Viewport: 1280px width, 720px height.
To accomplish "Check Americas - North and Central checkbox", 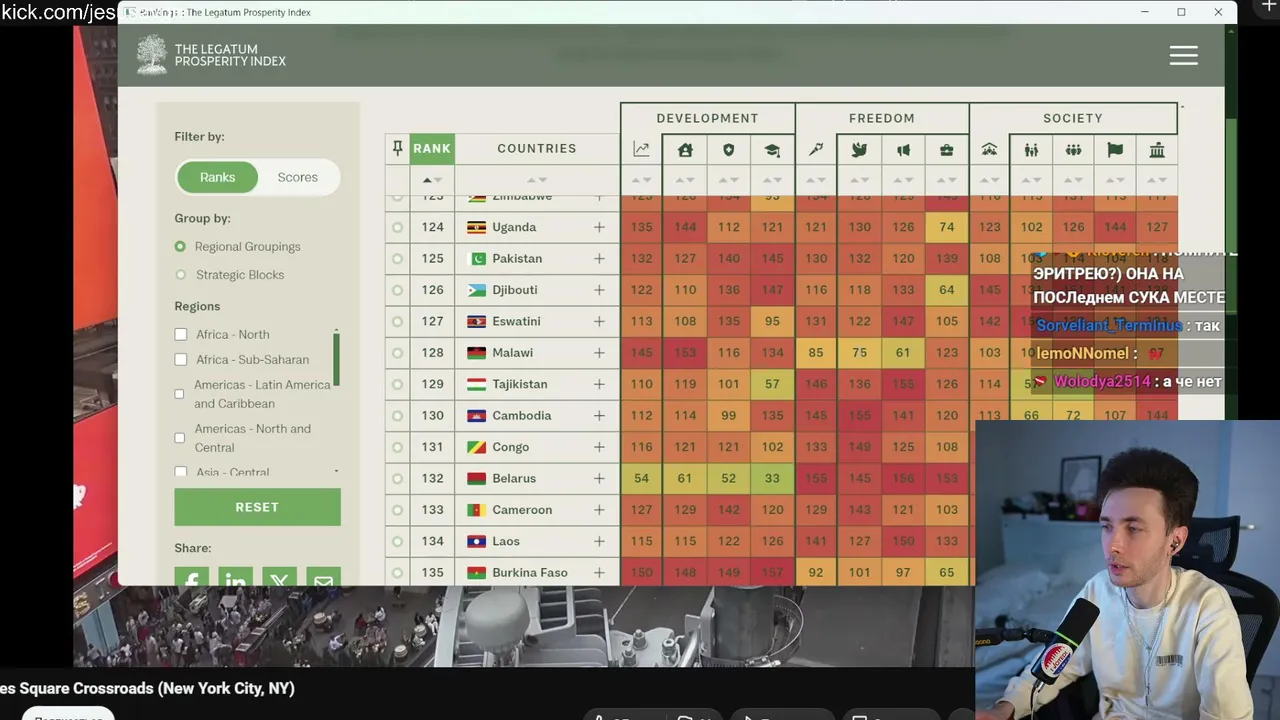I will click(x=180, y=438).
